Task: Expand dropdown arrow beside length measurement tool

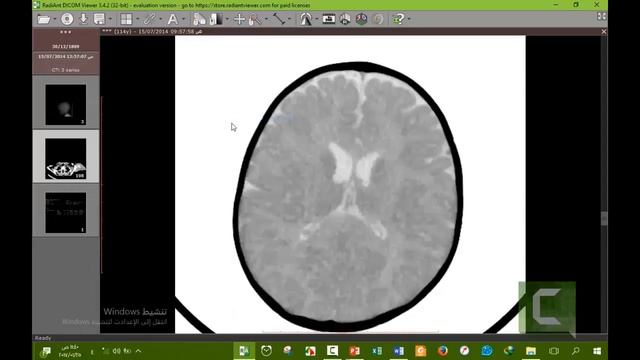Action: [x=290, y=19]
